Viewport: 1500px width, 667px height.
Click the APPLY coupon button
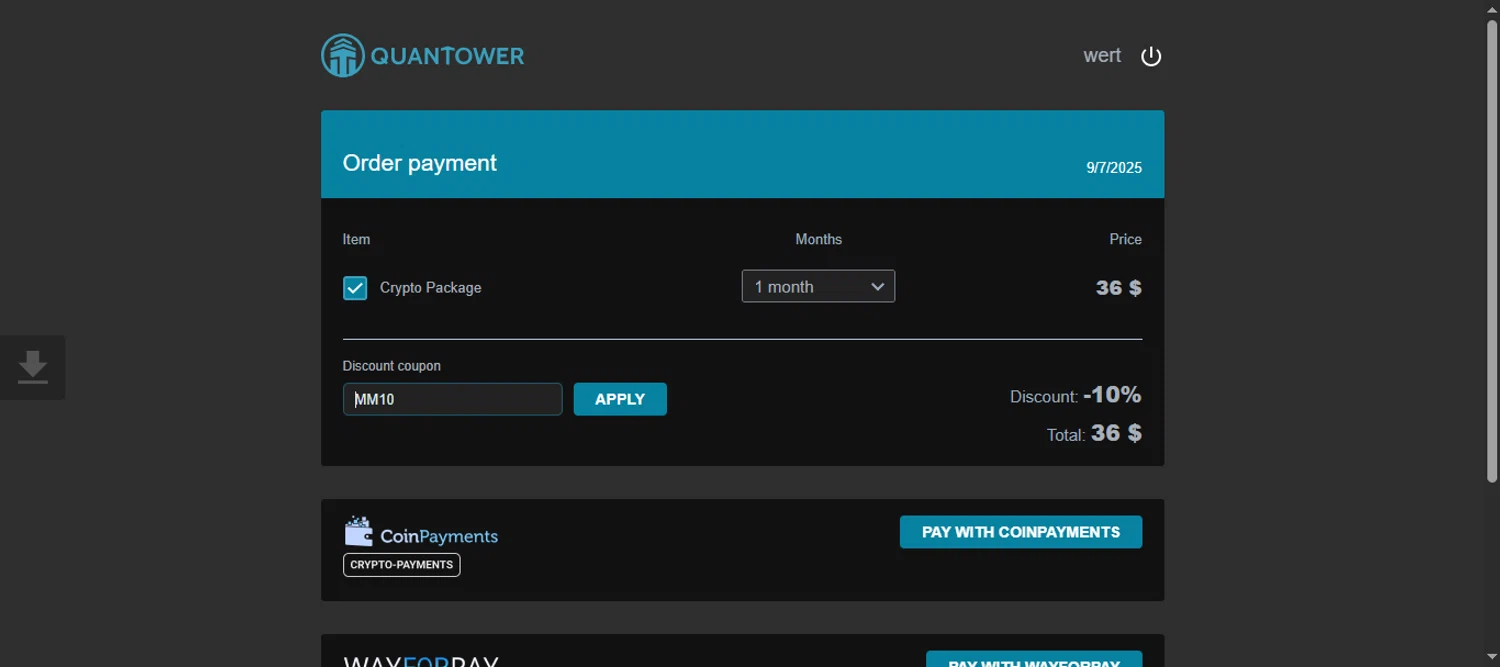point(620,399)
